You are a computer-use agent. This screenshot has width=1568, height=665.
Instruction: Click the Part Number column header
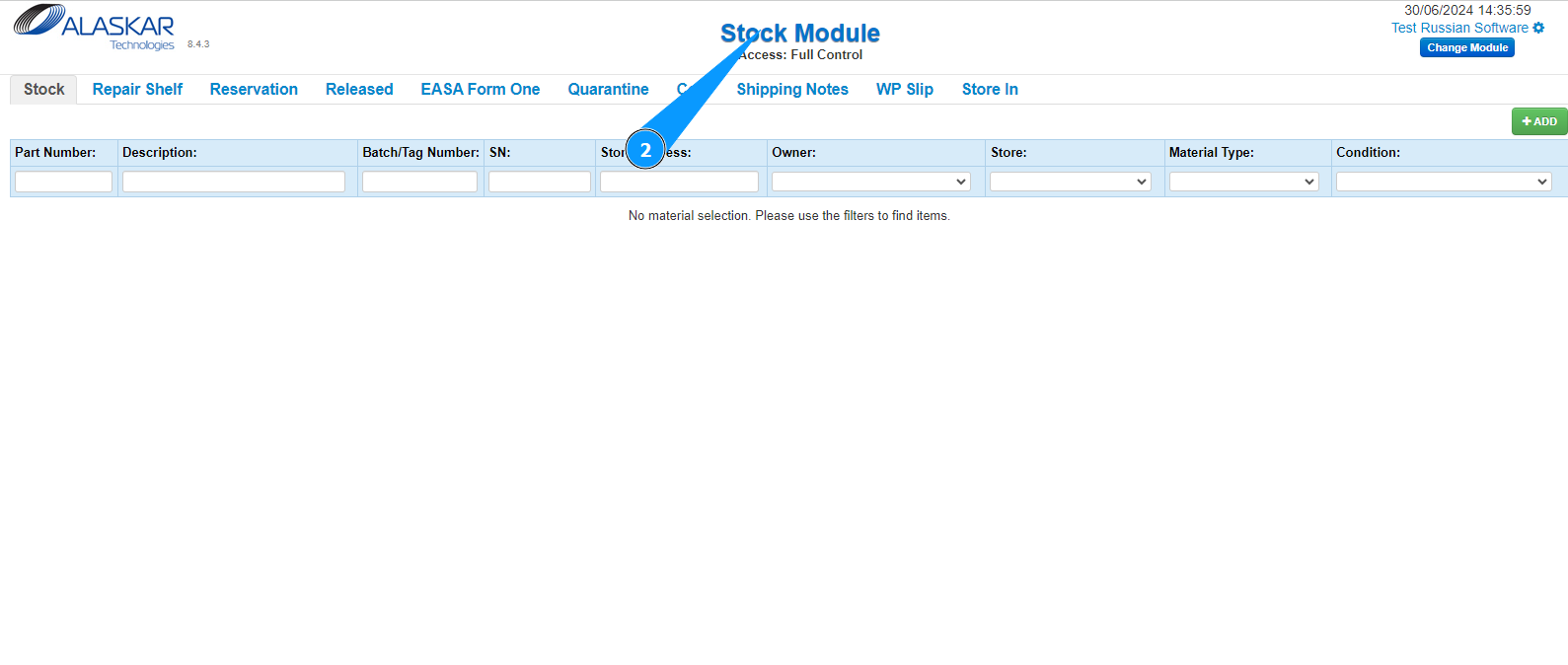pyautogui.click(x=55, y=153)
